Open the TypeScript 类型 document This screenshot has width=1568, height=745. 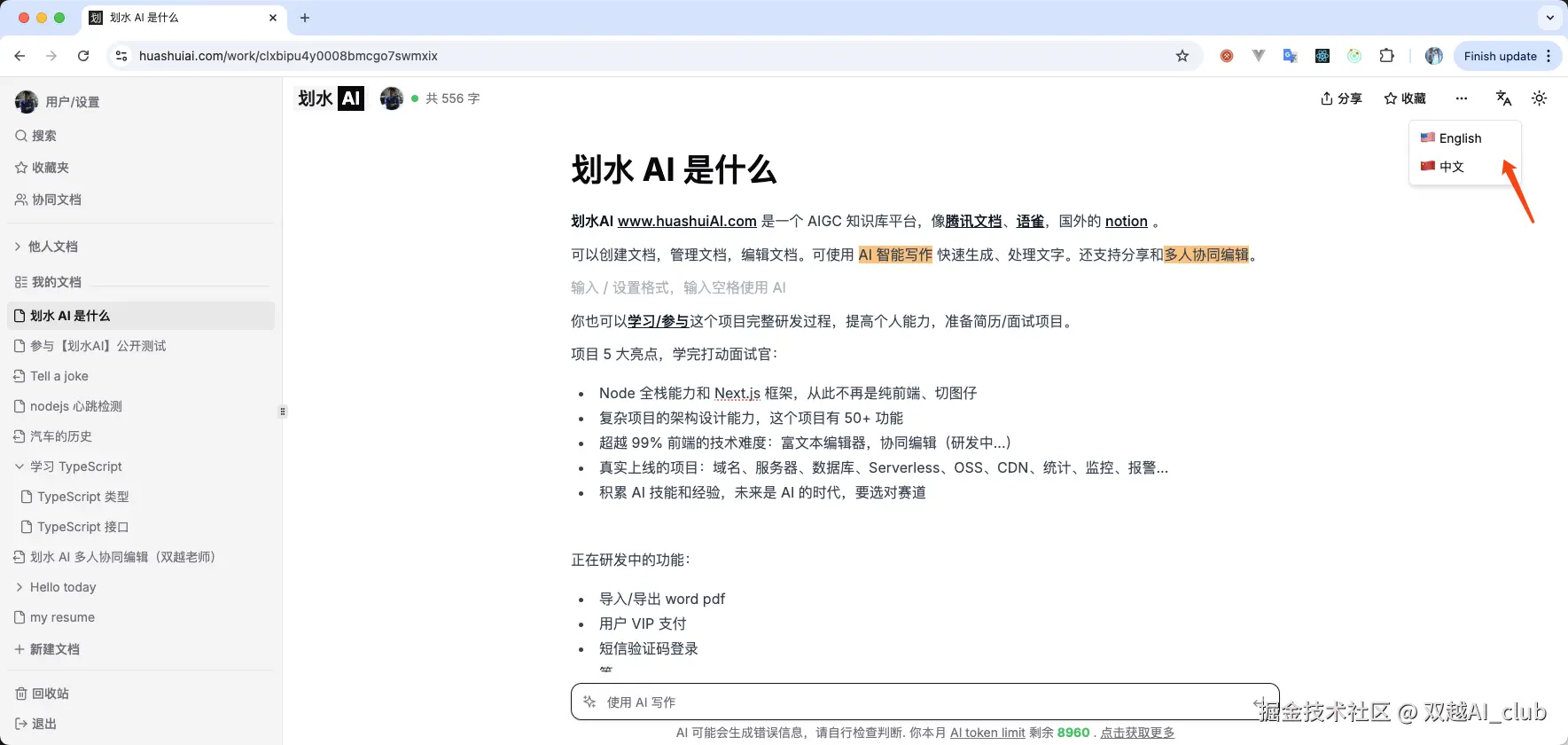pos(74,497)
